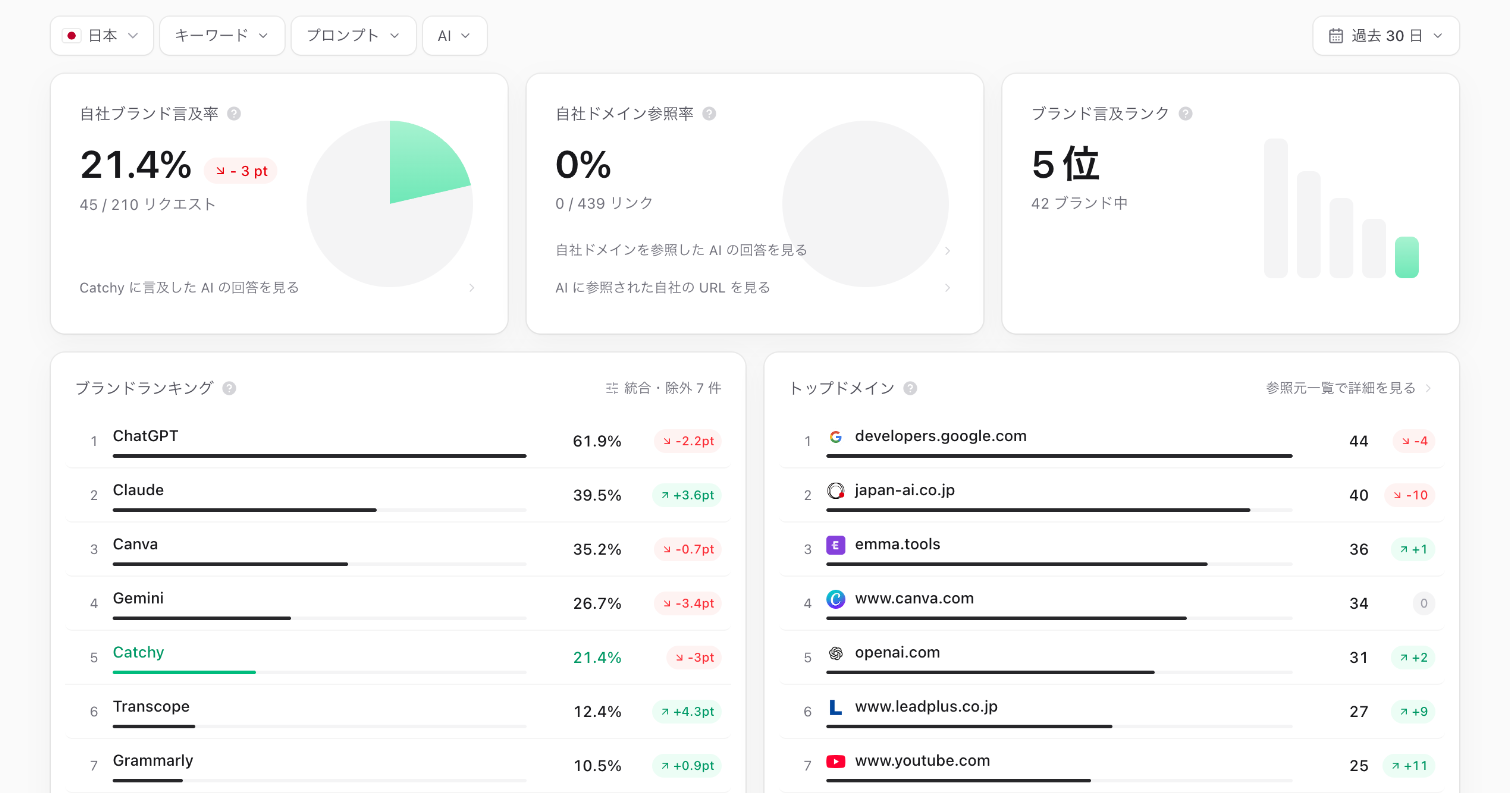Open 自社ドメインを参照した AI の回答を見る link
The image size is (1510, 793).
pyautogui.click(x=754, y=250)
